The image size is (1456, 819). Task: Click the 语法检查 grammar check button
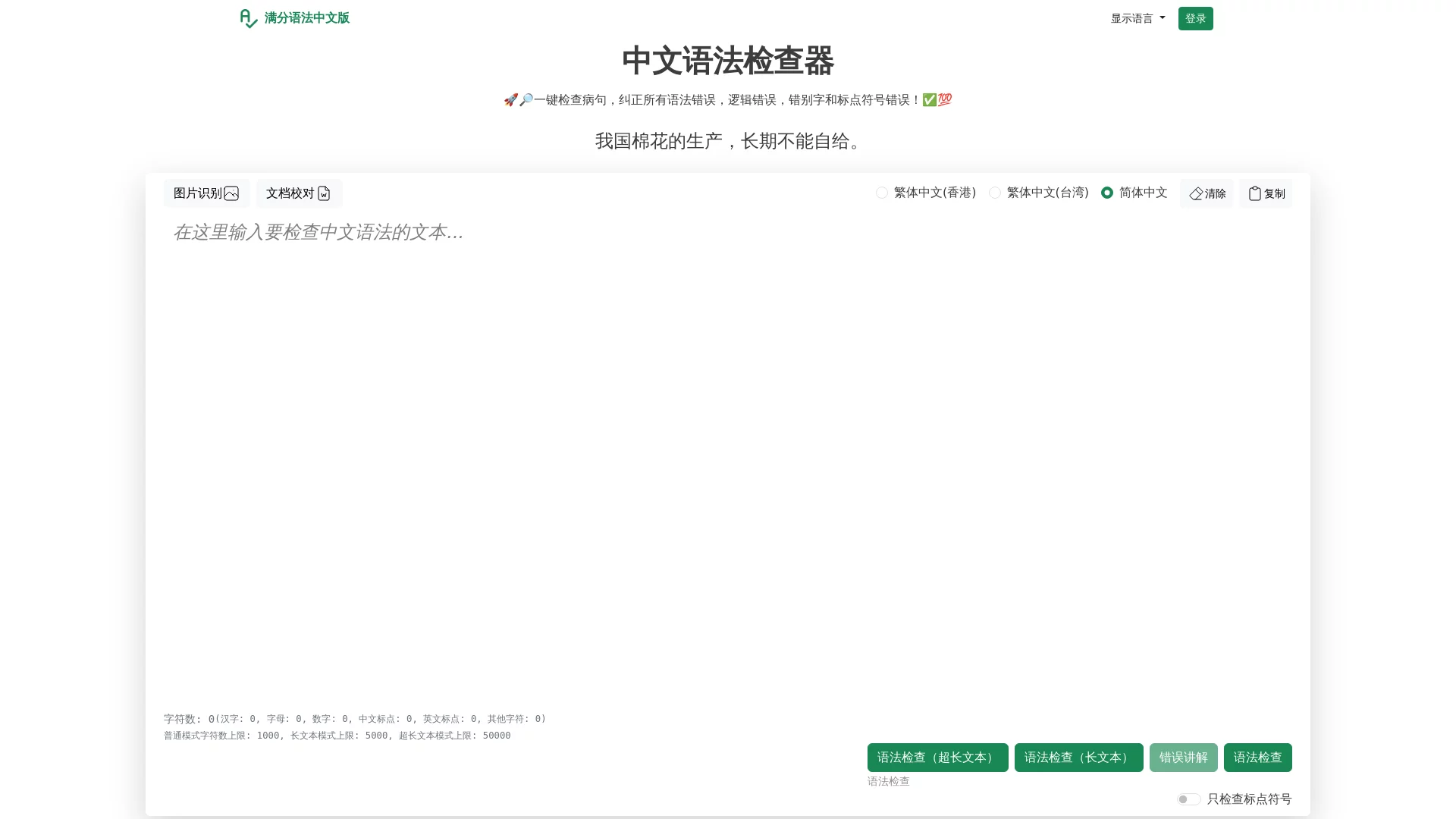[x=1257, y=757]
